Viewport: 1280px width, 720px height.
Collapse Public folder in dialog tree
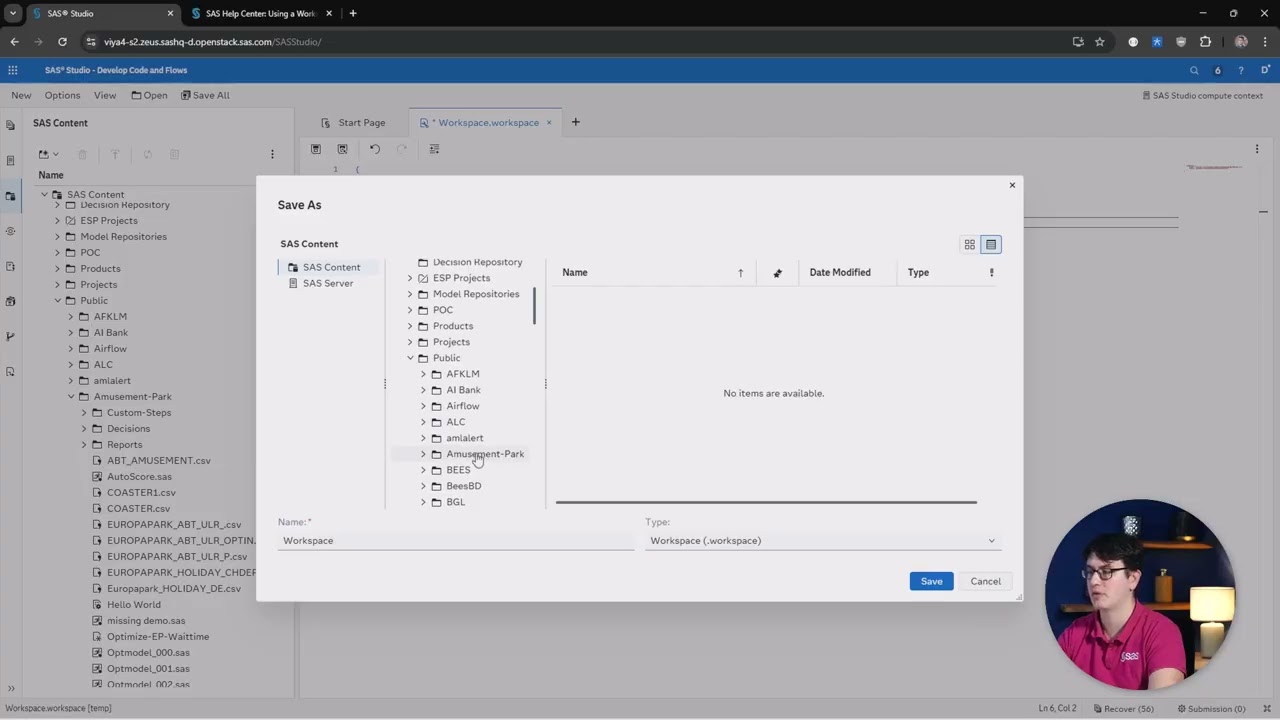[410, 358]
